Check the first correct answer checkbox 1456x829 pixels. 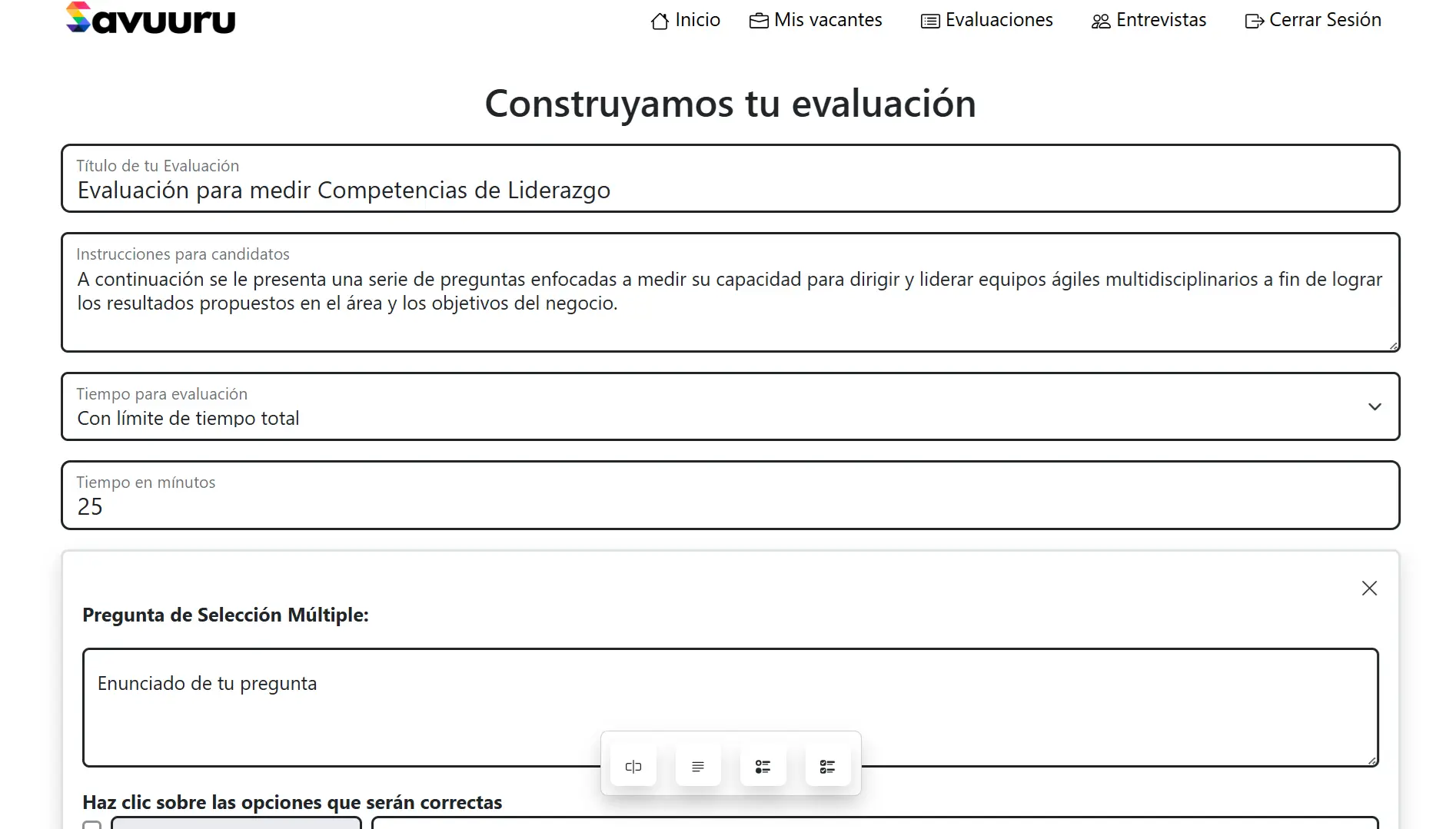click(x=91, y=824)
